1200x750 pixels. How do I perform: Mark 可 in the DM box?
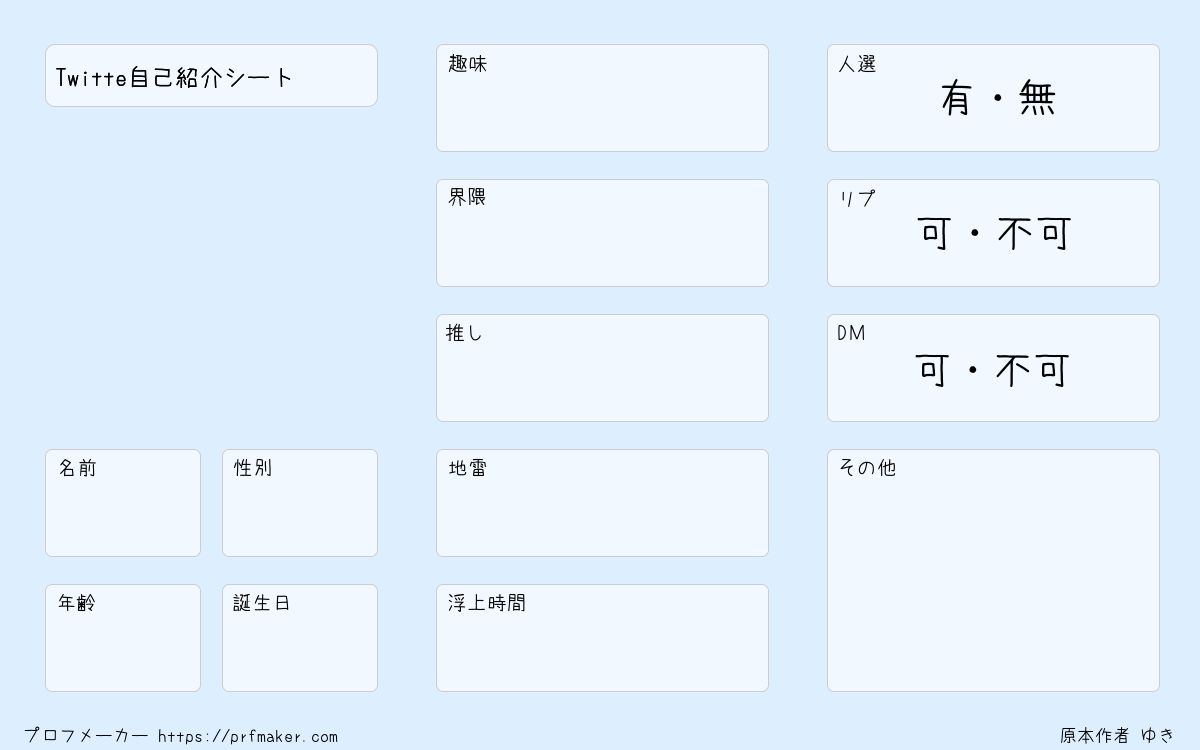click(932, 370)
